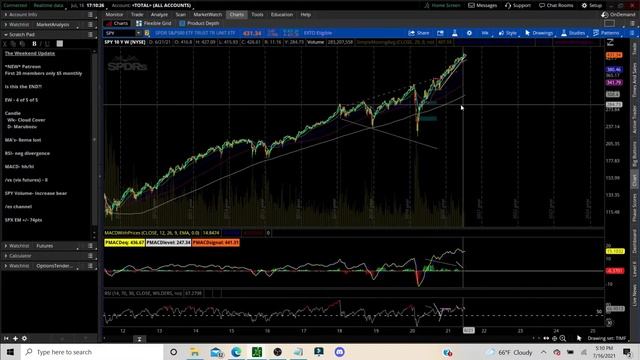Open the Analyze tab

(x=159, y=14)
